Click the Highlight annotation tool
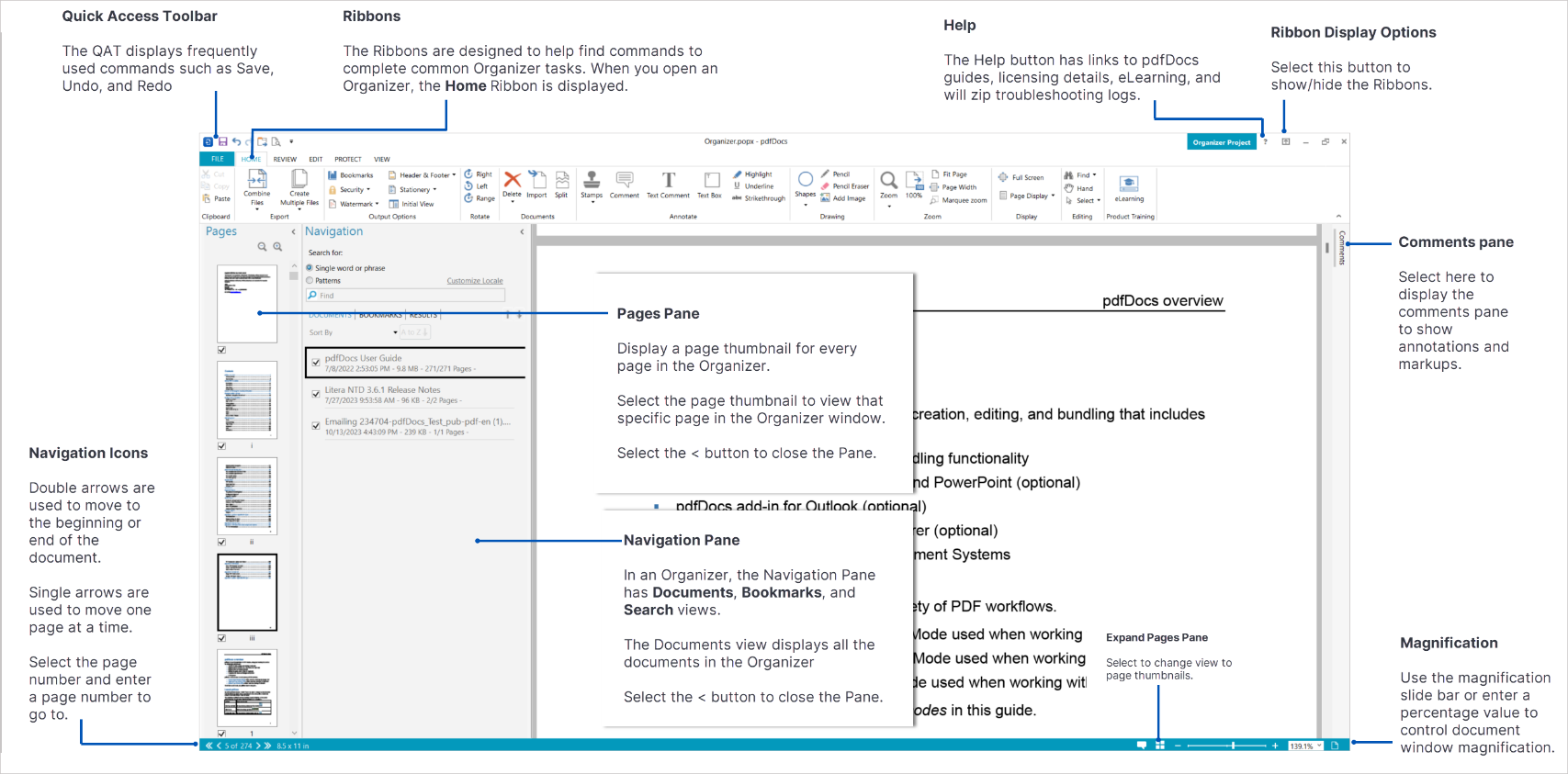The image size is (1568, 774). (753, 174)
